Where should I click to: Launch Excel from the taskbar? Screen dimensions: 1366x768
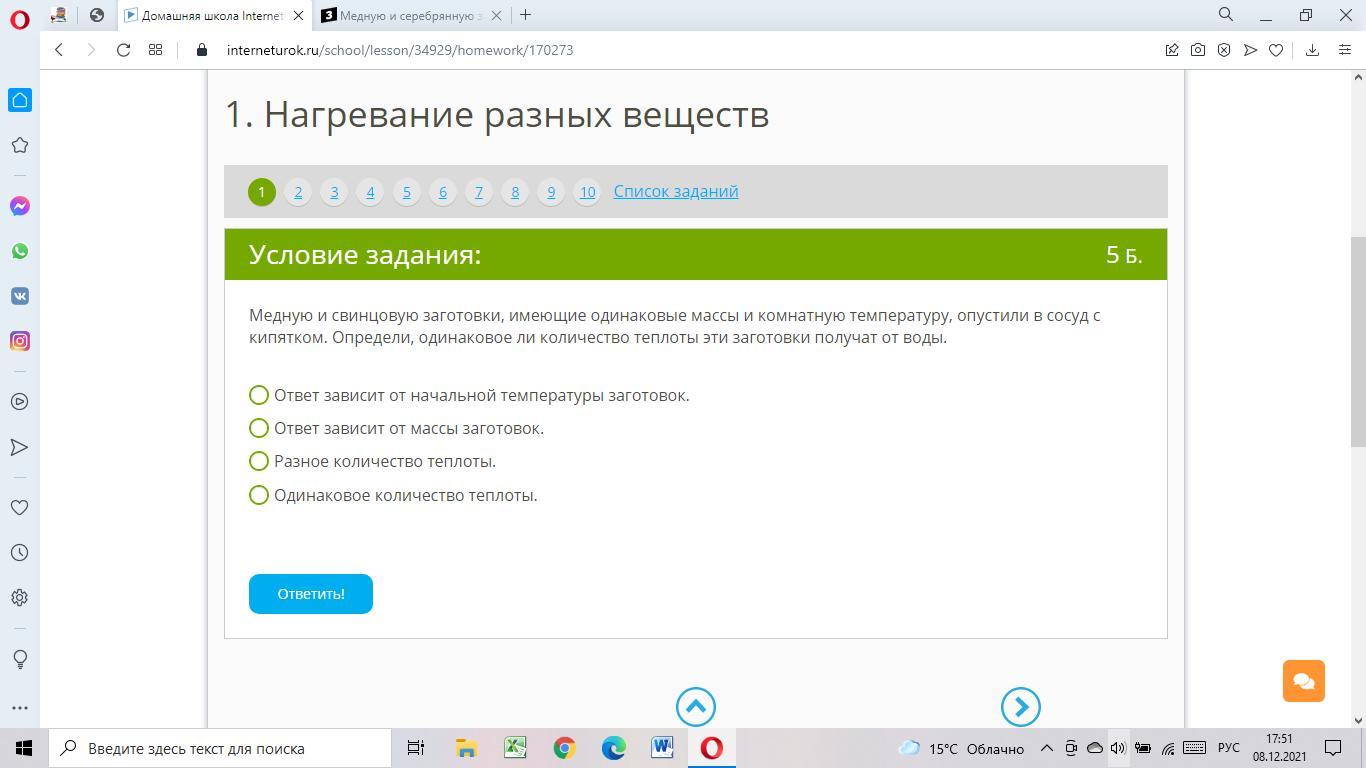click(515, 748)
